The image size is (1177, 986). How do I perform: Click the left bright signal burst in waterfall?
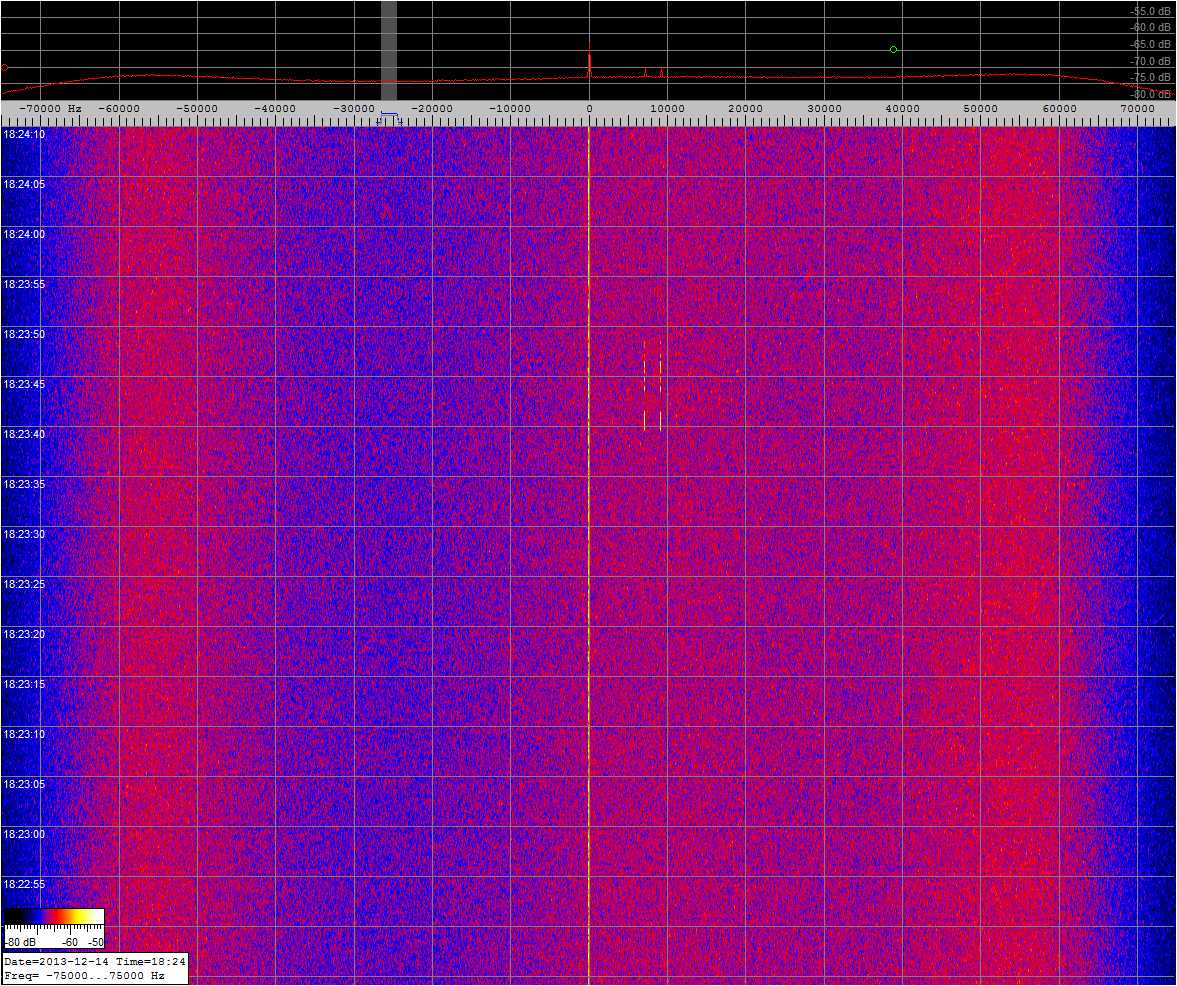coord(644,385)
